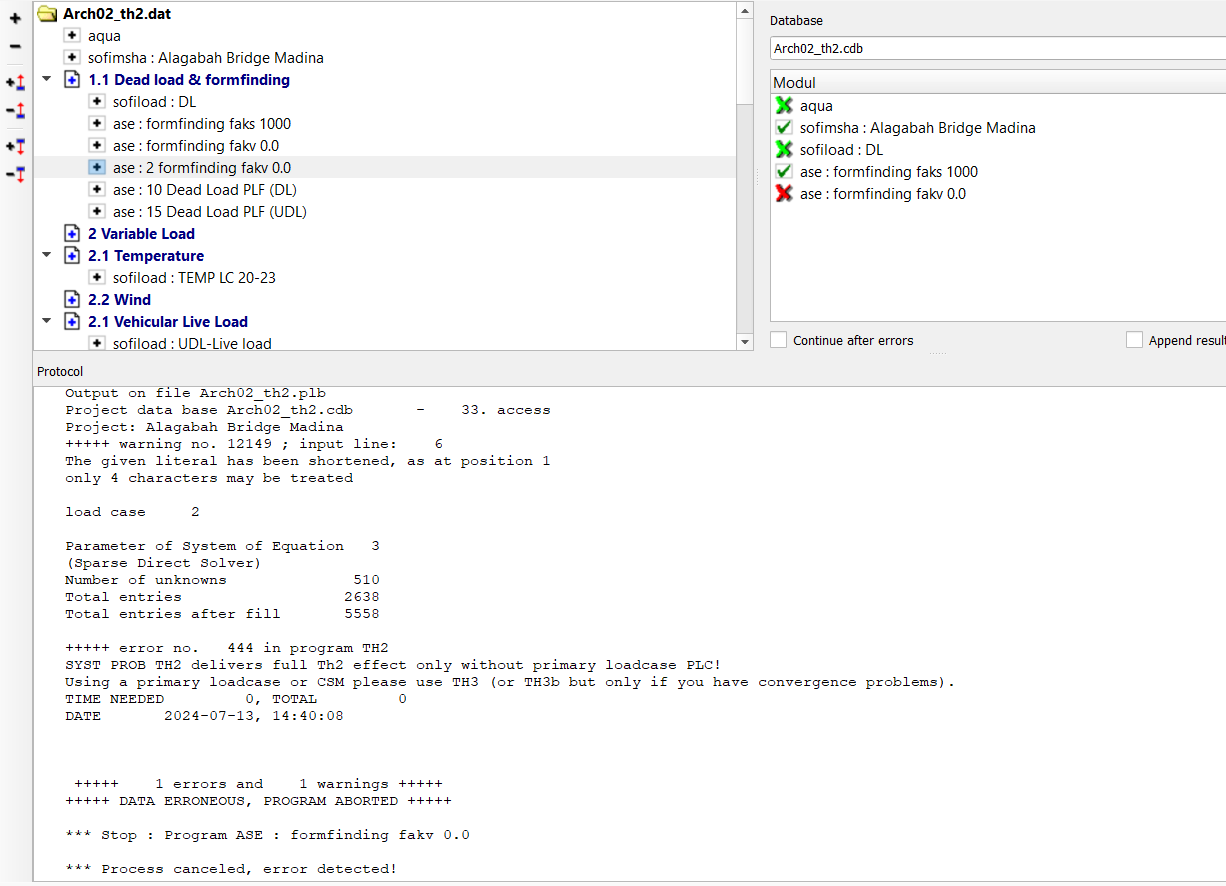
Task: Toggle plus box of sofiload : UDL-Live load
Action: tap(97, 343)
